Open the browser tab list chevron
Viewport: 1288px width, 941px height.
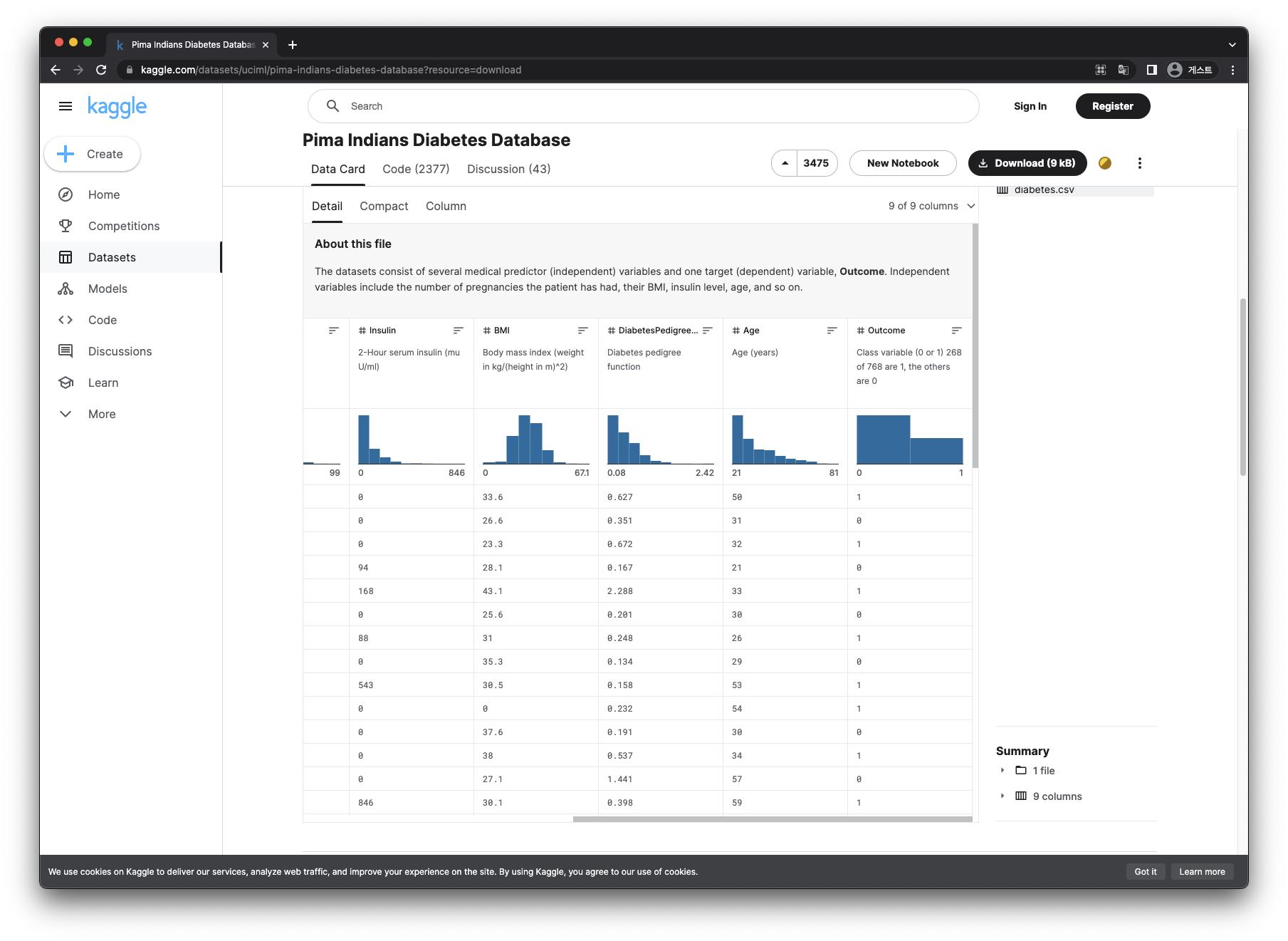[1232, 45]
